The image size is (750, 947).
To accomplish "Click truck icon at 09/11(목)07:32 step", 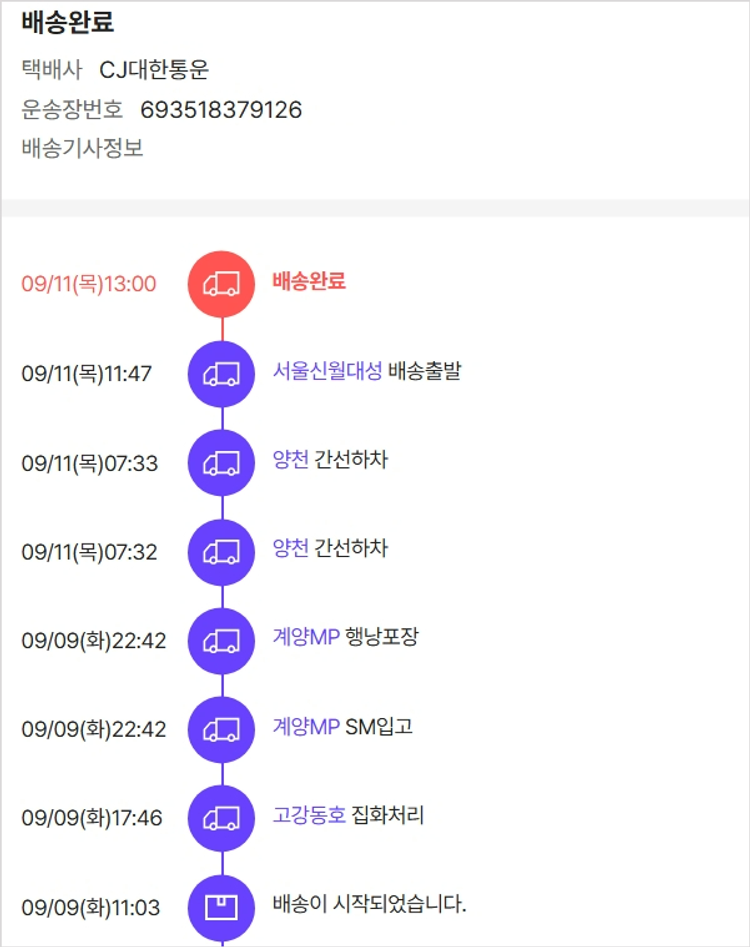I will tap(221, 551).
